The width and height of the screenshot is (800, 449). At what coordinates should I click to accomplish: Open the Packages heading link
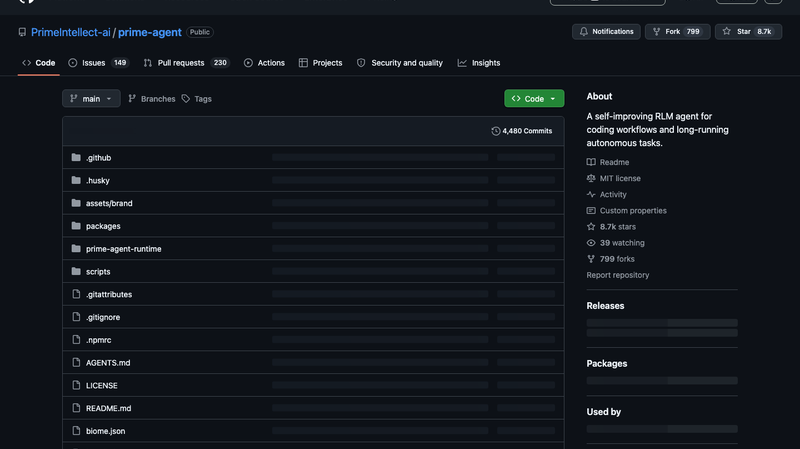tap(607, 364)
